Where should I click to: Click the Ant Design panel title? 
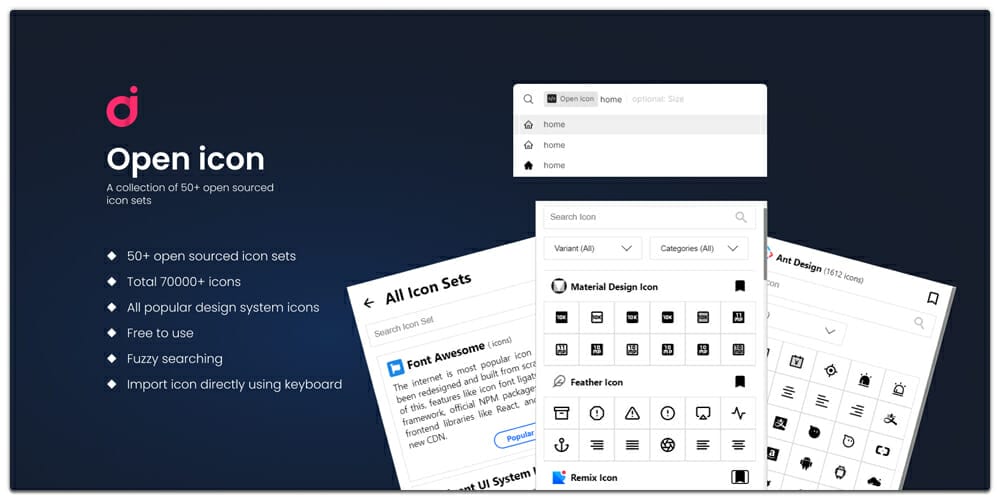point(798,263)
